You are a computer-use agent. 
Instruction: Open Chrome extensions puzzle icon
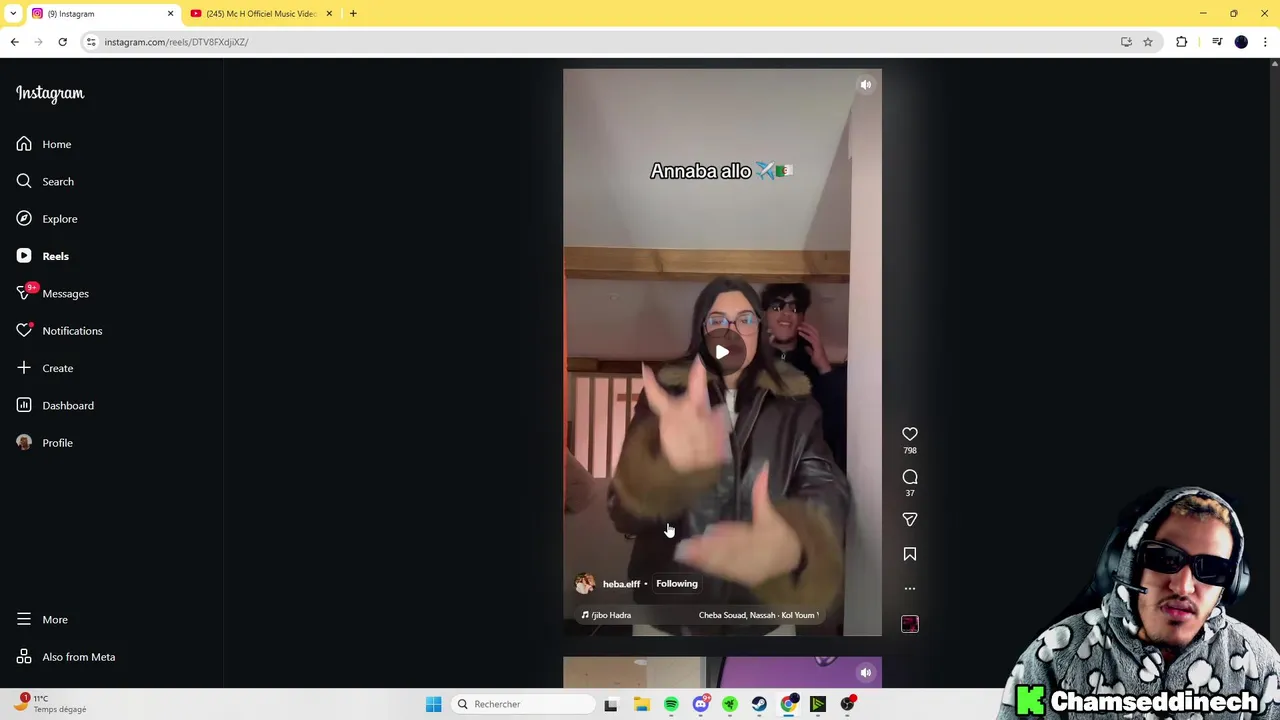point(1182,42)
